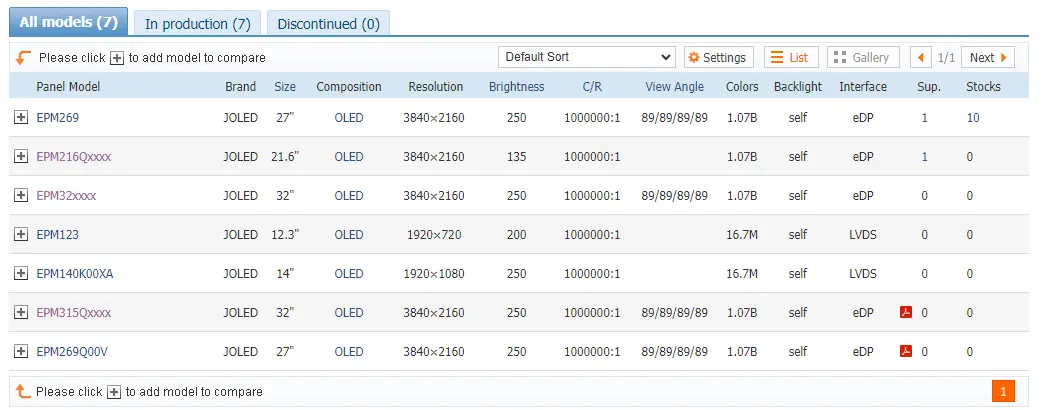
Task: Switch to Discontinued (0) tab
Action: [329, 24]
